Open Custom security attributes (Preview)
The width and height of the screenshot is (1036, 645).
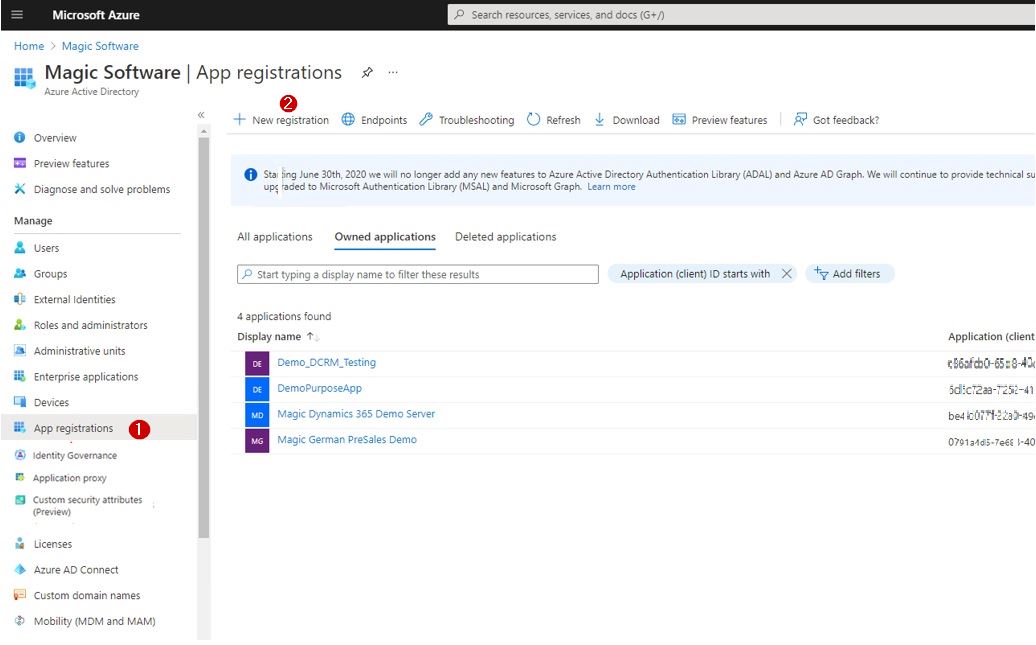(x=87, y=506)
